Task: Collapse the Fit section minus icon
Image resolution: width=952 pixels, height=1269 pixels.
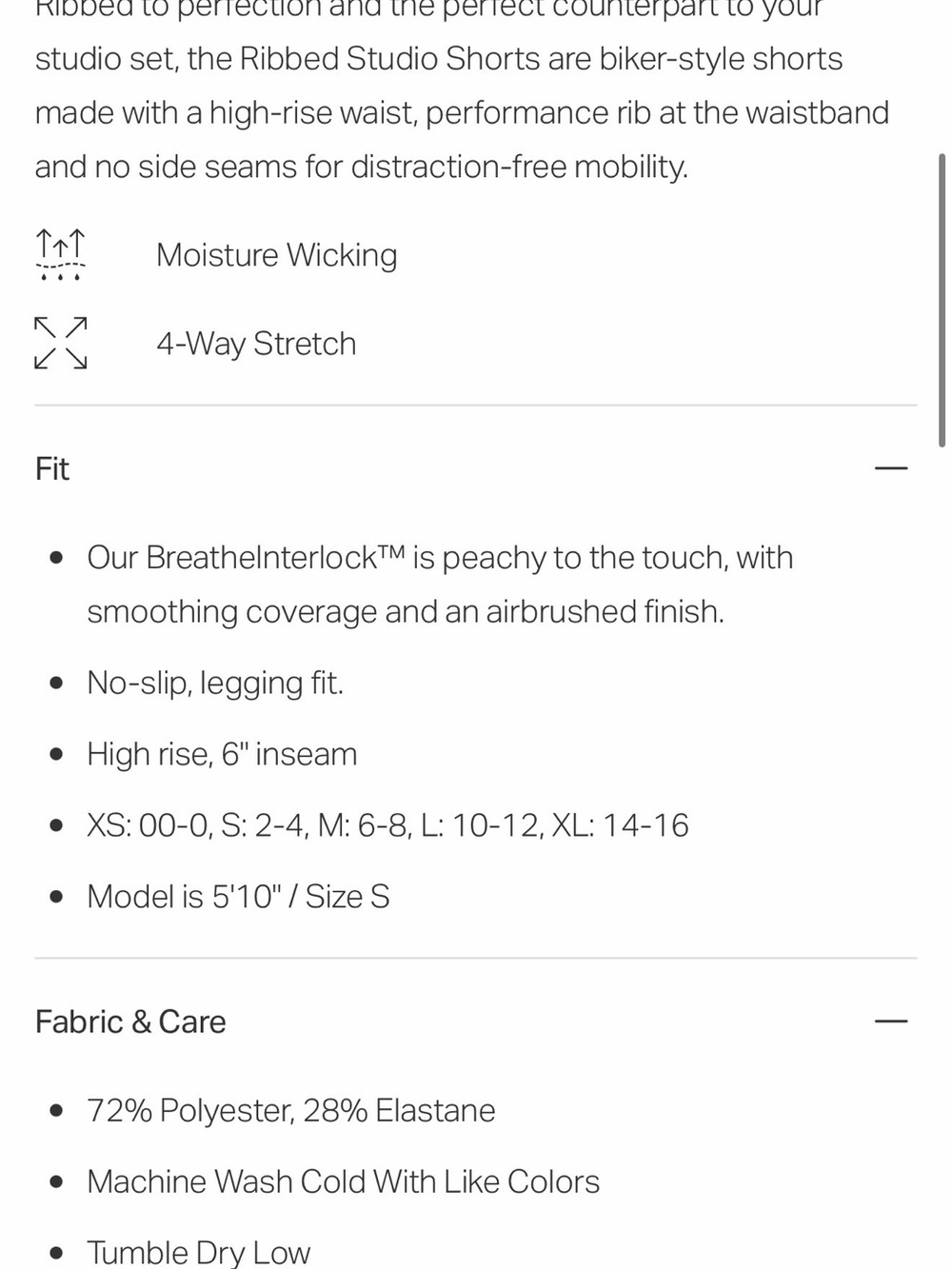Action: point(891,468)
